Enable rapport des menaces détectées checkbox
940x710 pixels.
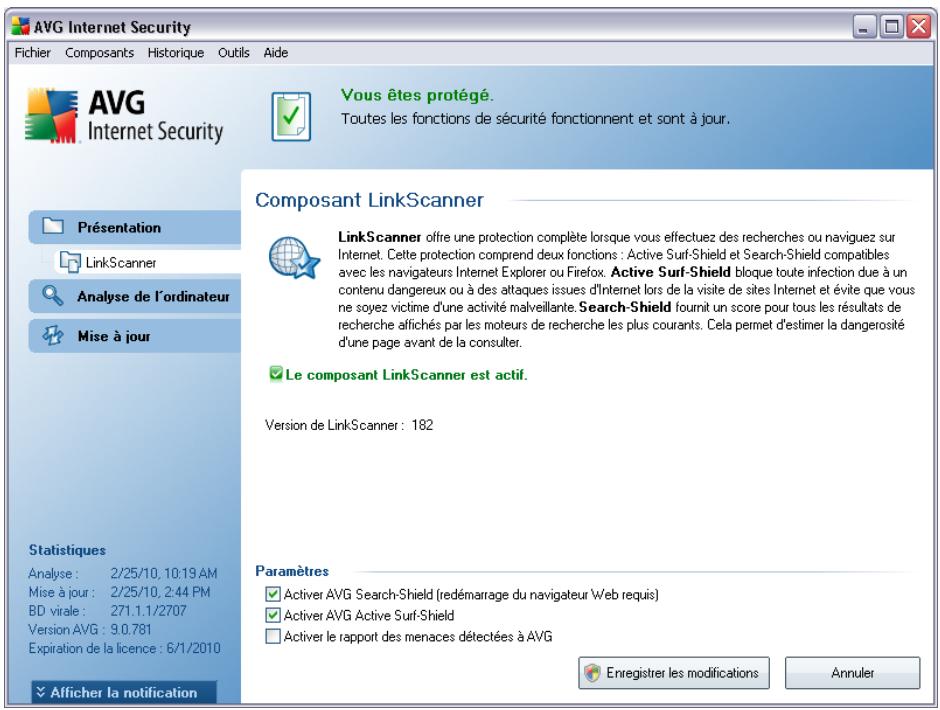[273, 636]
